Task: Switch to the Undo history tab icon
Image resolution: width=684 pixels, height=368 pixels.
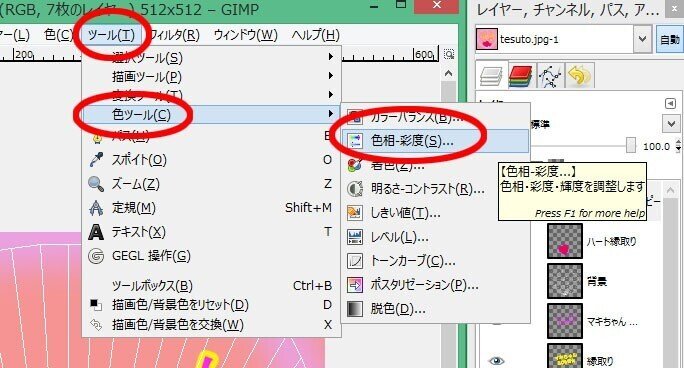Action: tap(579, 76)
